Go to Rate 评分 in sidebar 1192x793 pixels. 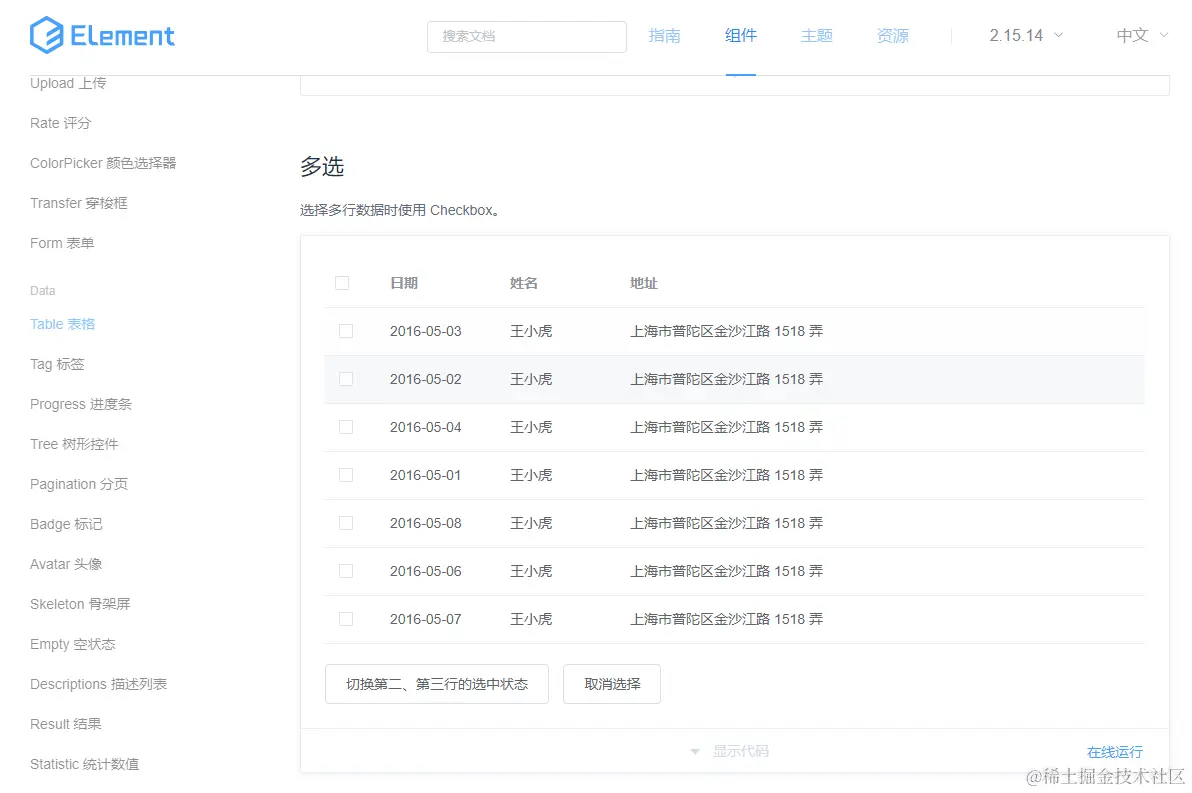pyautogui.click(x=61, y=123)
